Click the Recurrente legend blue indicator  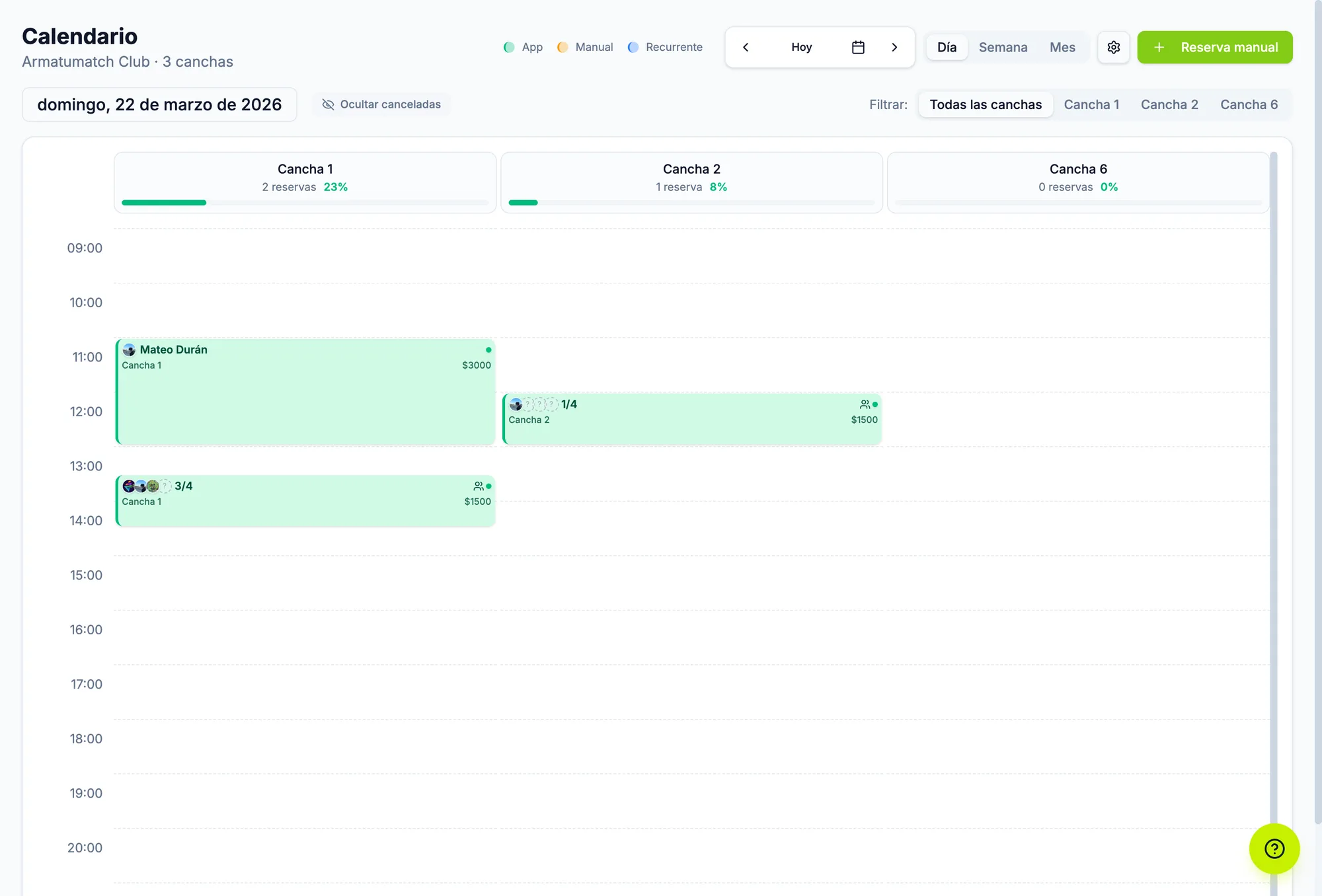[633, 47]
